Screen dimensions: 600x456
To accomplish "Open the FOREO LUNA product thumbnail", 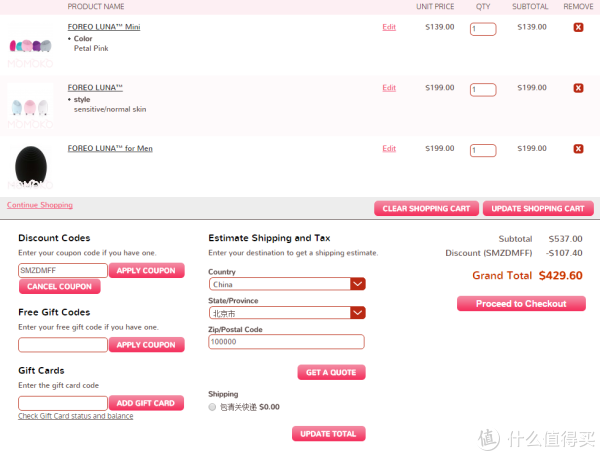I will 30,107.
